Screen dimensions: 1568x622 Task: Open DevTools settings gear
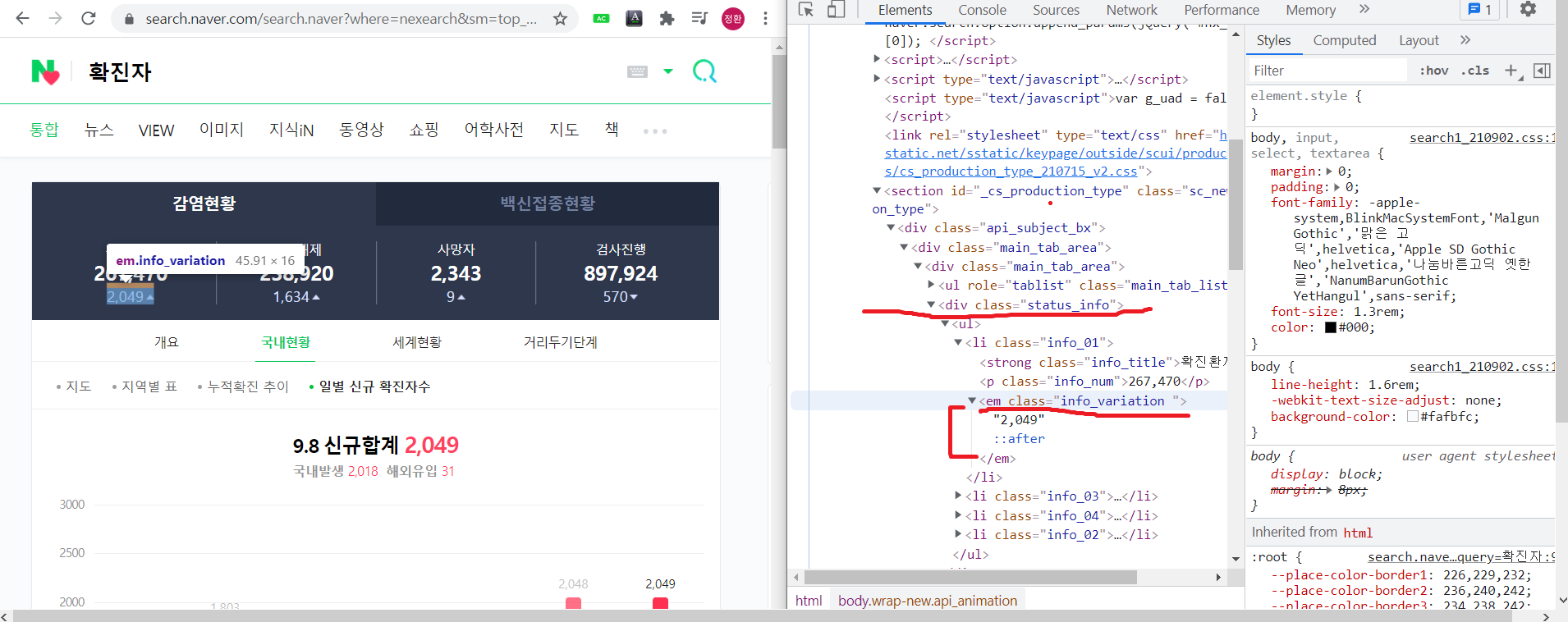point(1528,9)
